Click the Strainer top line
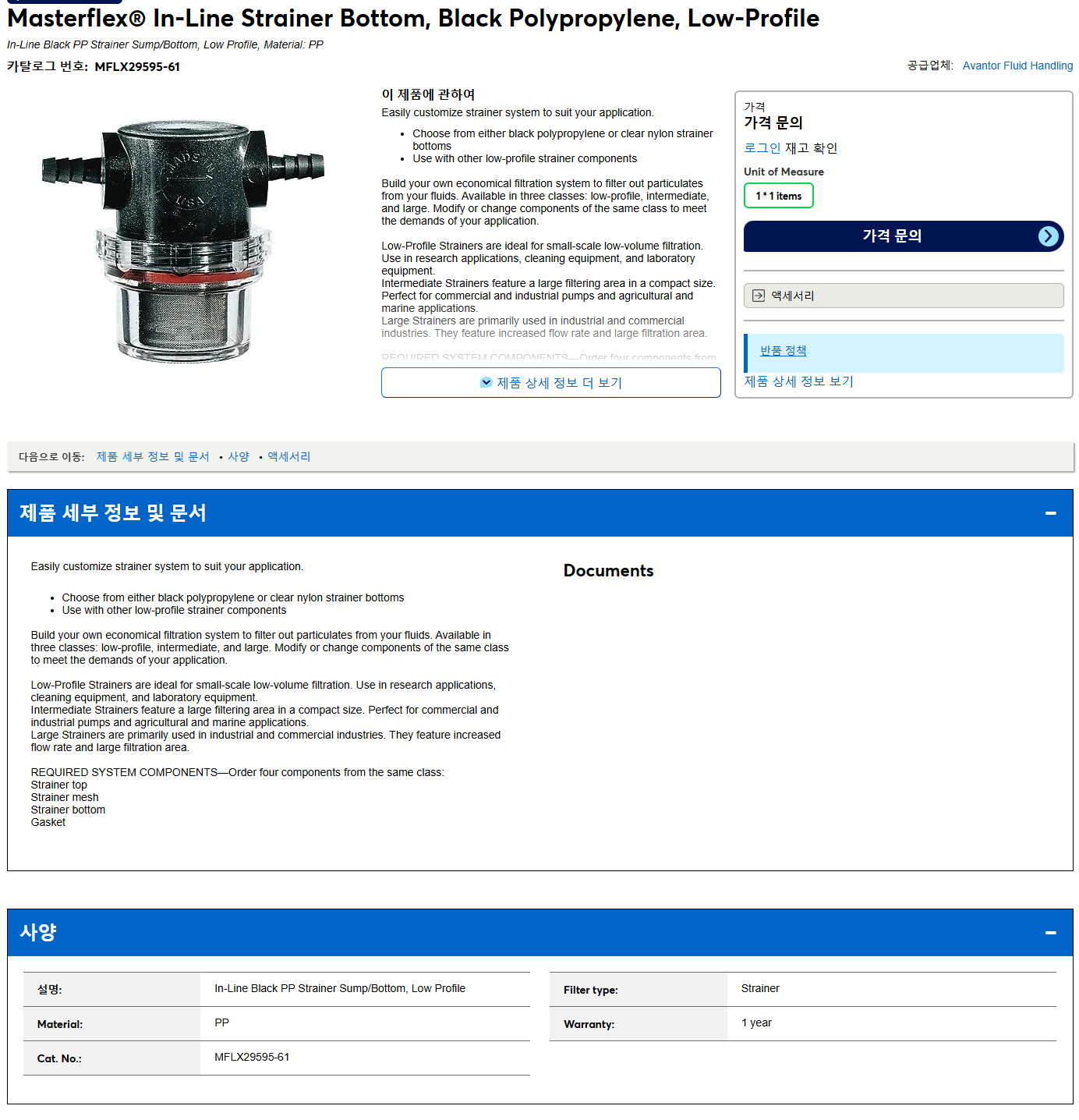Screen dimensions: 1079x1120 click(x=59, y=785)
